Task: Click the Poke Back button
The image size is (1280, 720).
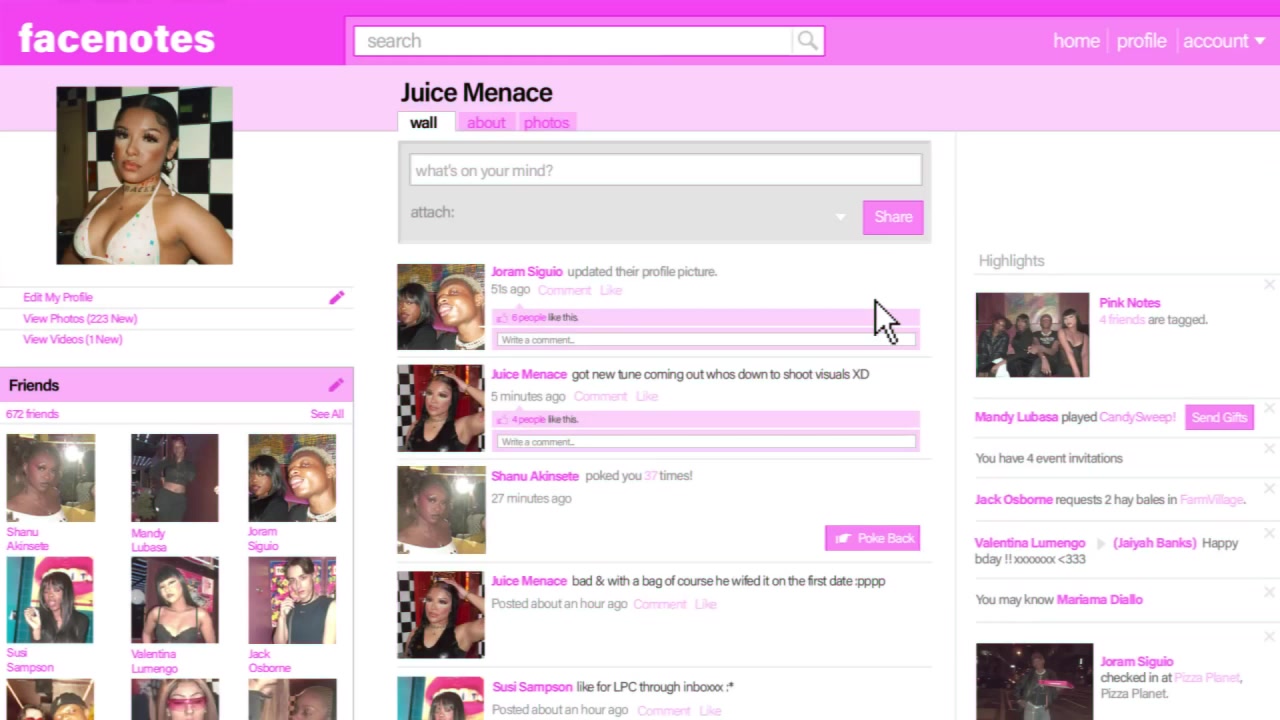Action: pos(872,538)
